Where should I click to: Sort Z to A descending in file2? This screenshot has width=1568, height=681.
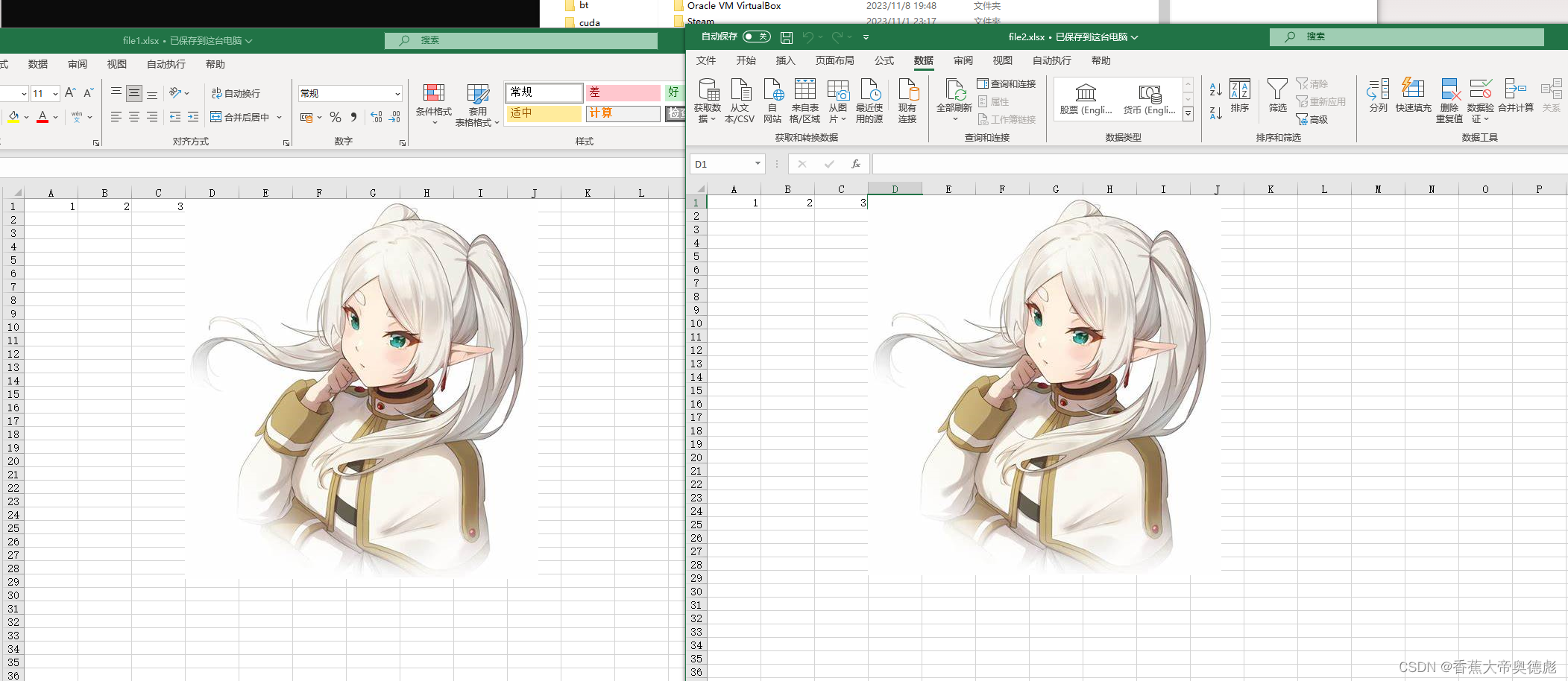pos(1215,113)
